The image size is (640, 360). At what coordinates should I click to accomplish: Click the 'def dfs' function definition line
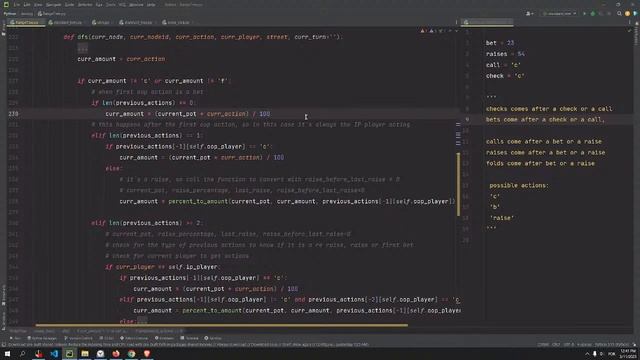pyautogui.click(x=203, y=37)
